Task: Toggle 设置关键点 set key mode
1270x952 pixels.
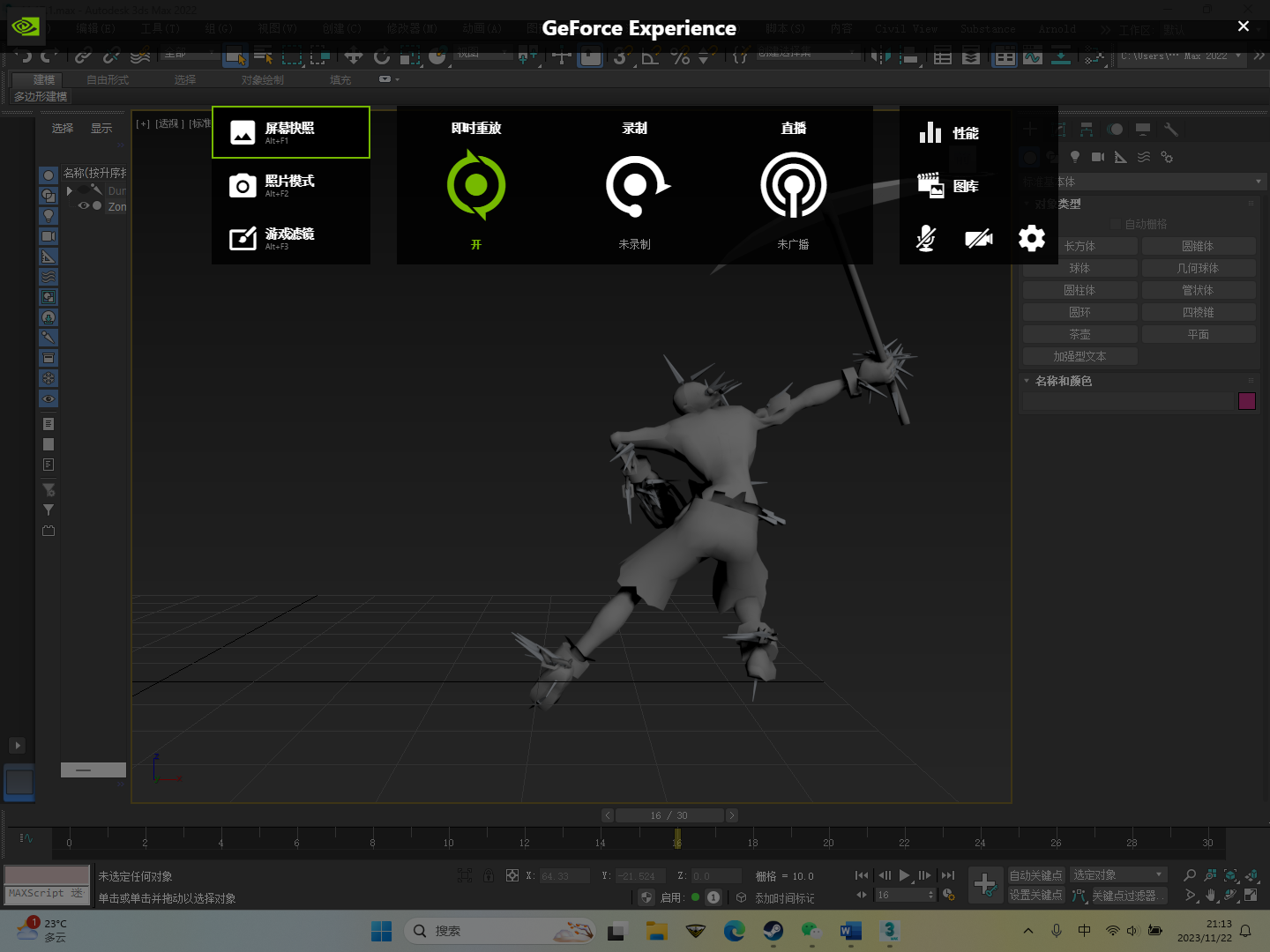Action: point(1036,895)
